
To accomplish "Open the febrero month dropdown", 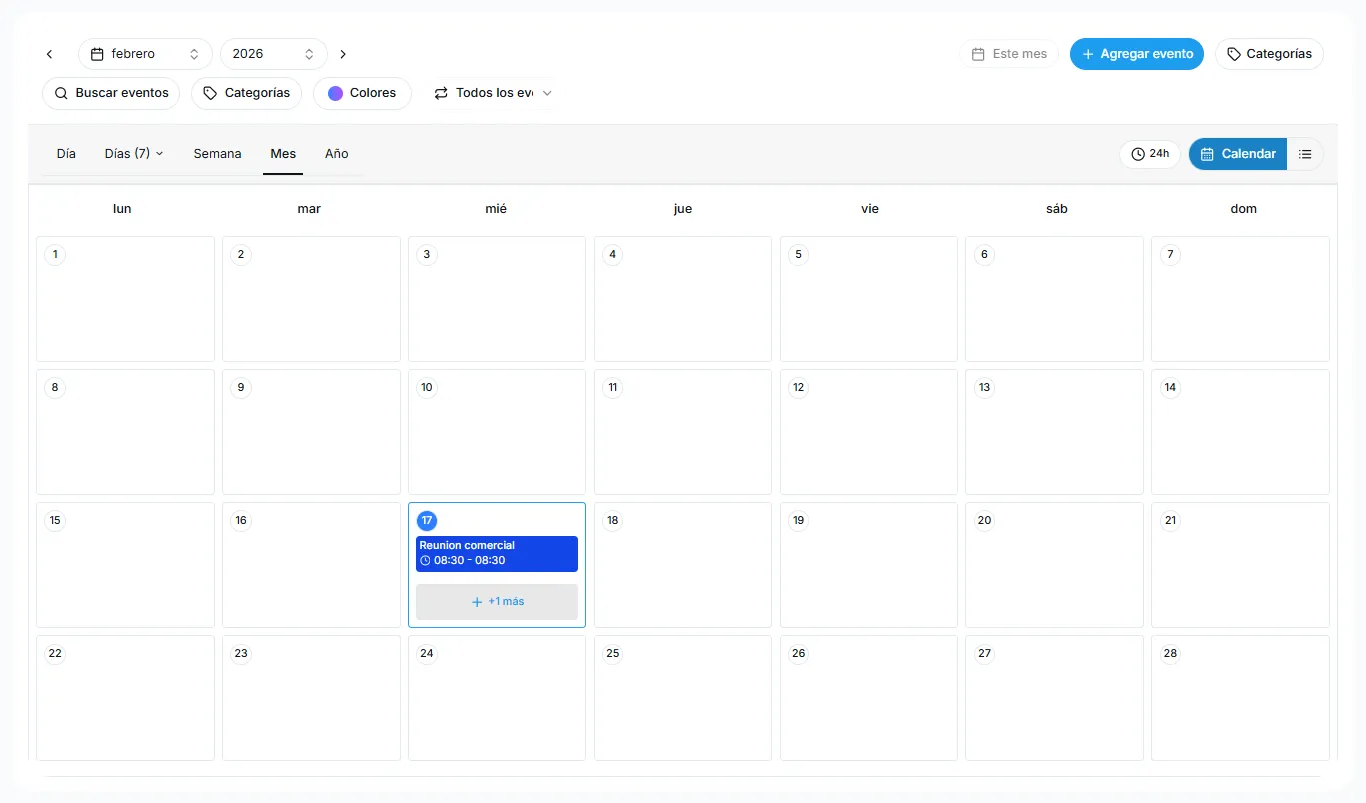I will (145, 54).
